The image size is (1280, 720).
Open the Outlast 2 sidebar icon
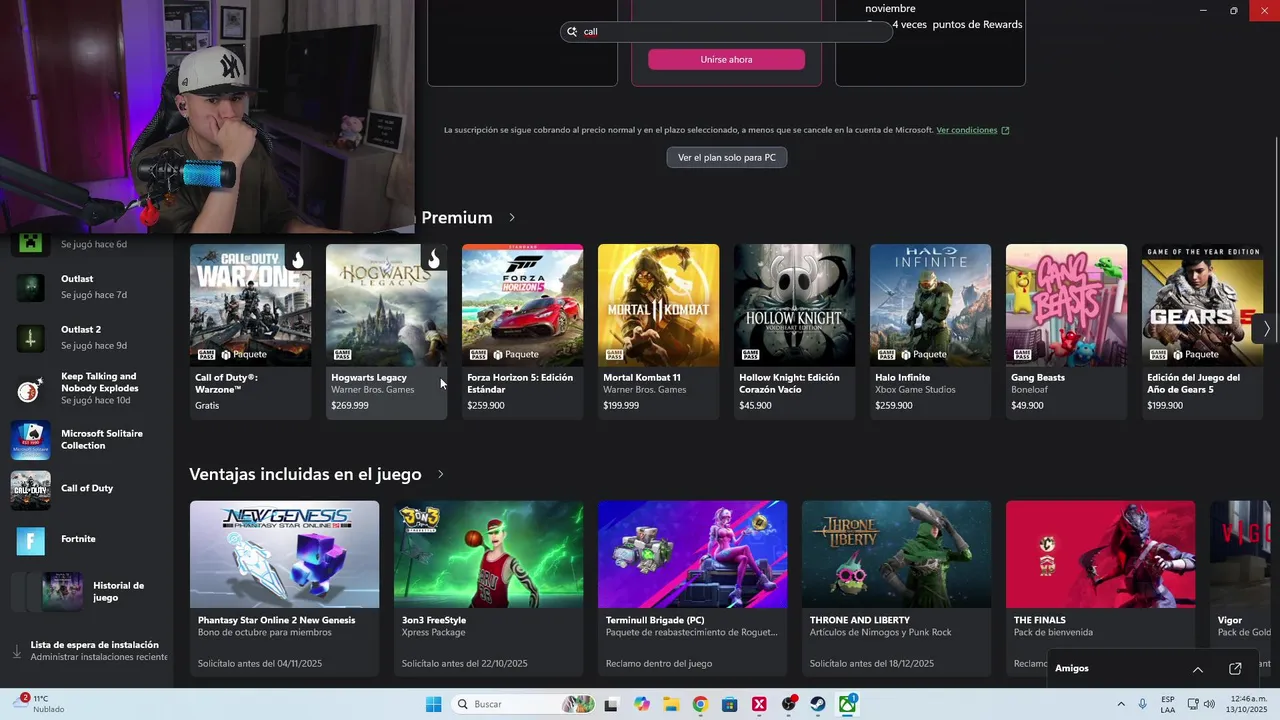click(x=30, y=338)
